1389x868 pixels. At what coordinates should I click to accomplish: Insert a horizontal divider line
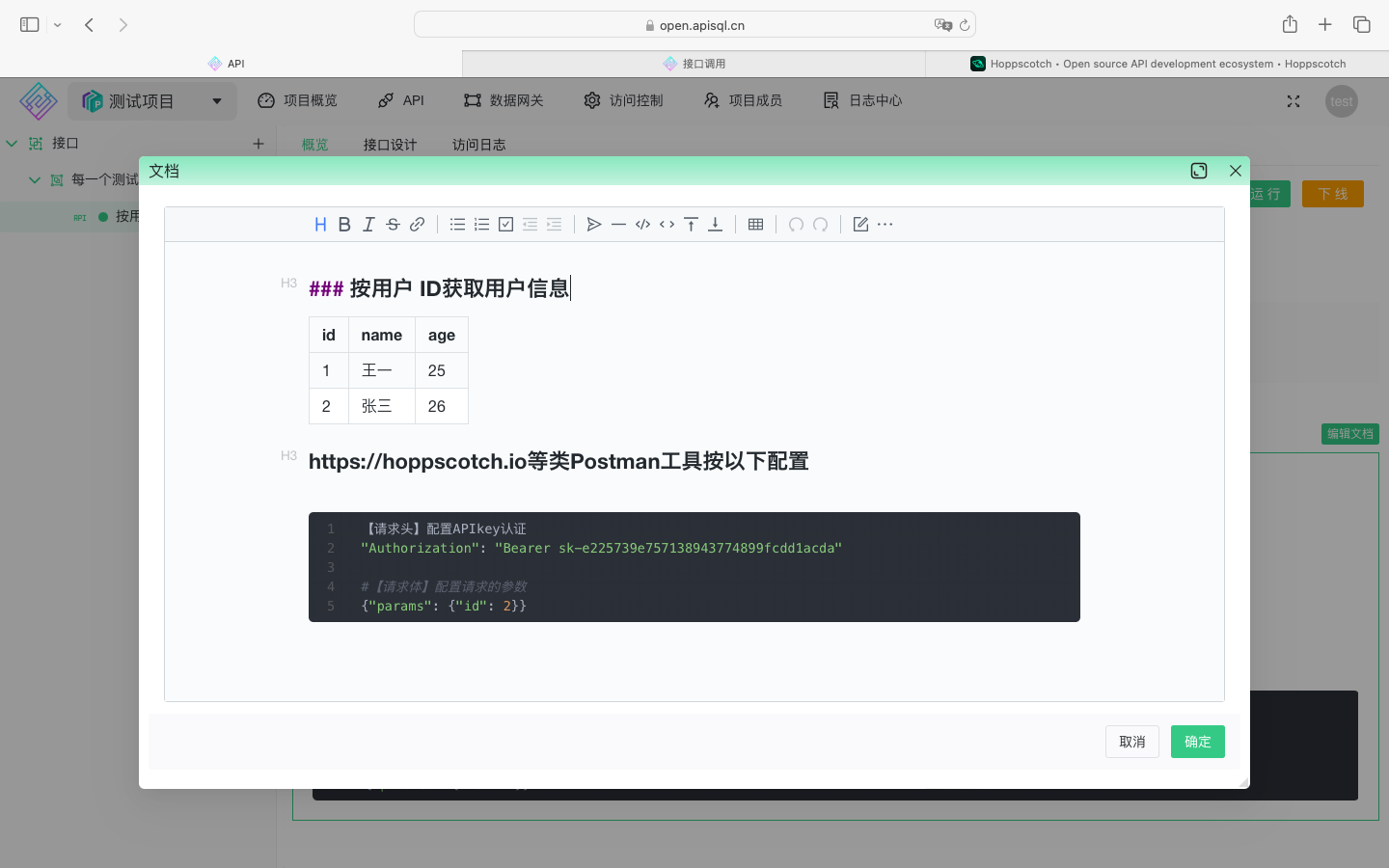[x=618, y=224]
